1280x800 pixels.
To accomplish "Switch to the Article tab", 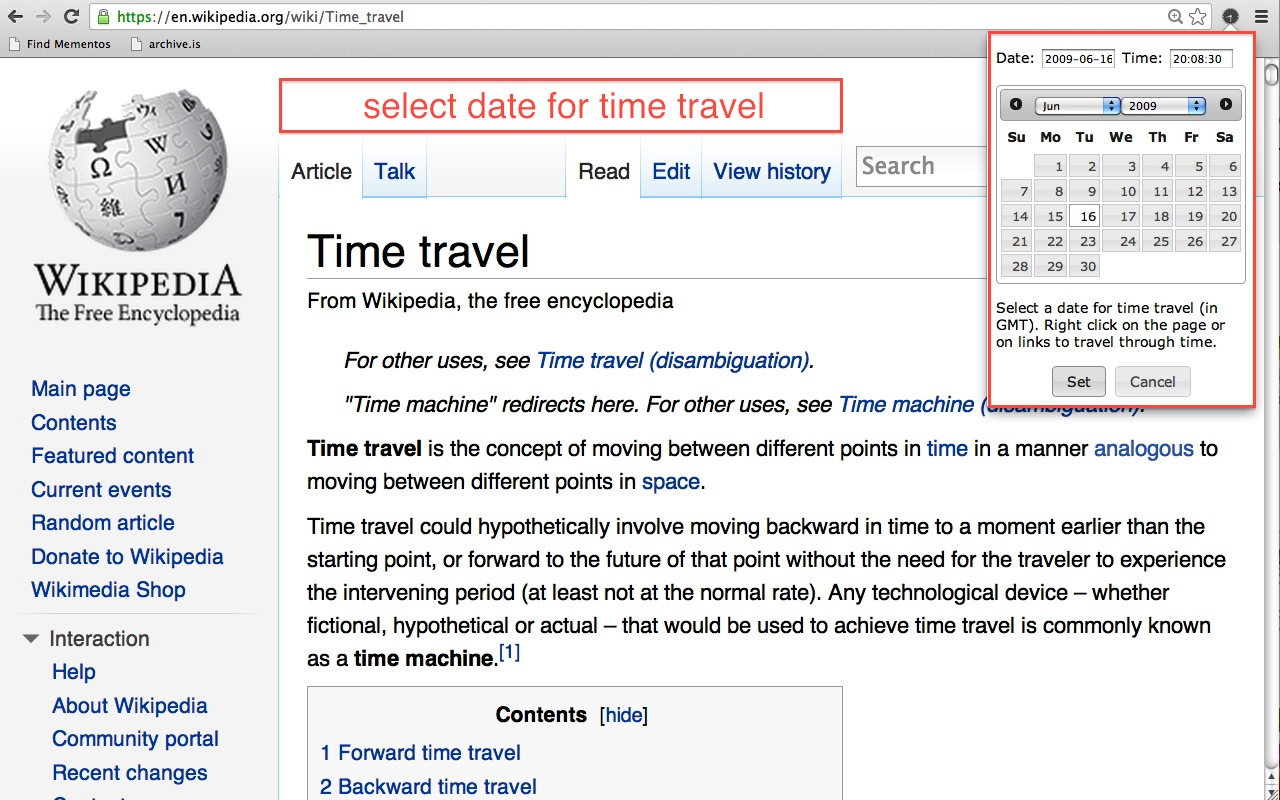I will click(x=321, y=172).
